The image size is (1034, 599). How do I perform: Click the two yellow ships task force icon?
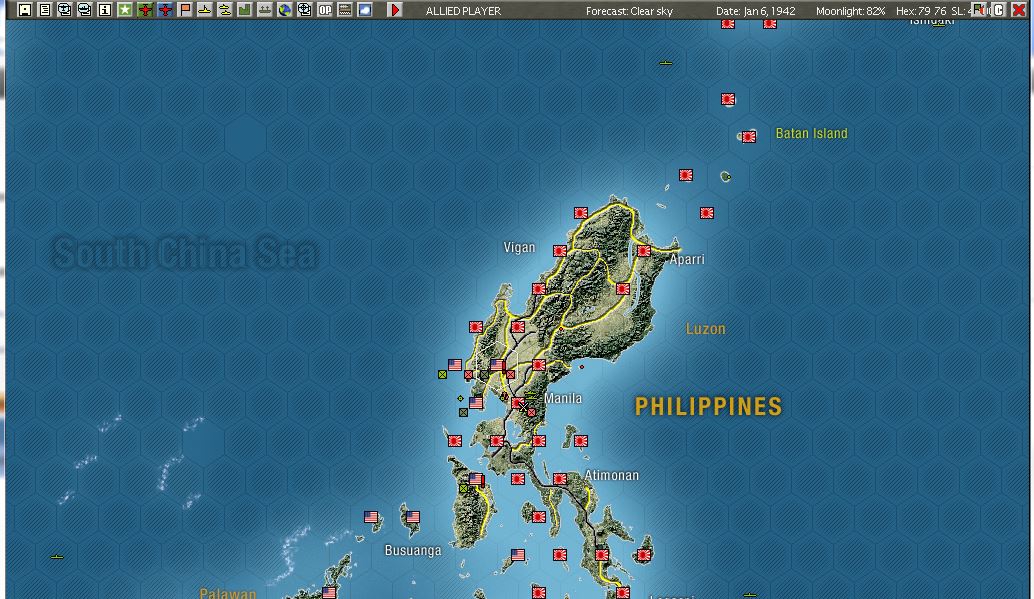[225, 10]
